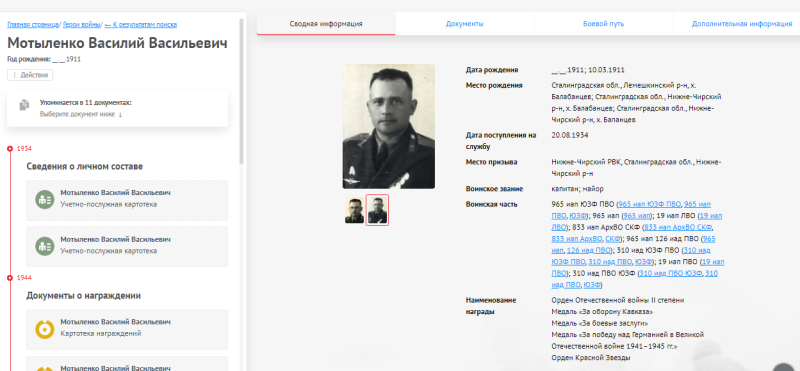Click the documents icon beside "Упоминается в 11 документах"
Screen dimensions: 800x371
(x=24, y=105)
